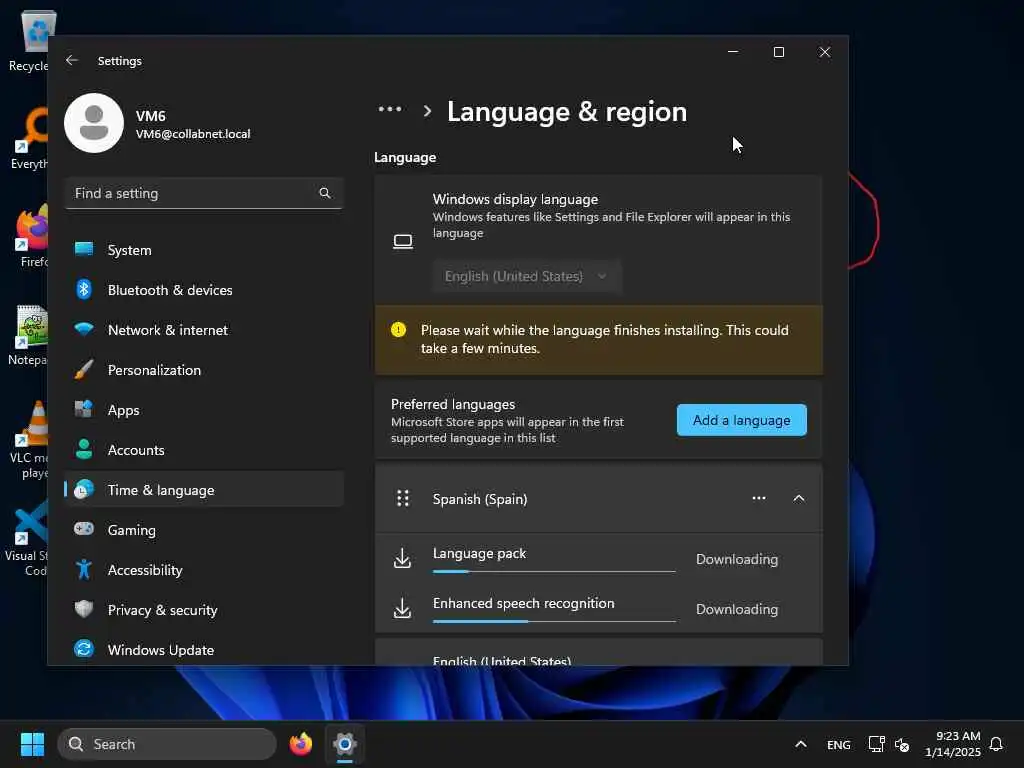
Task: Open the System settings category
Action: pyautogui.click(x=204, y=249)
